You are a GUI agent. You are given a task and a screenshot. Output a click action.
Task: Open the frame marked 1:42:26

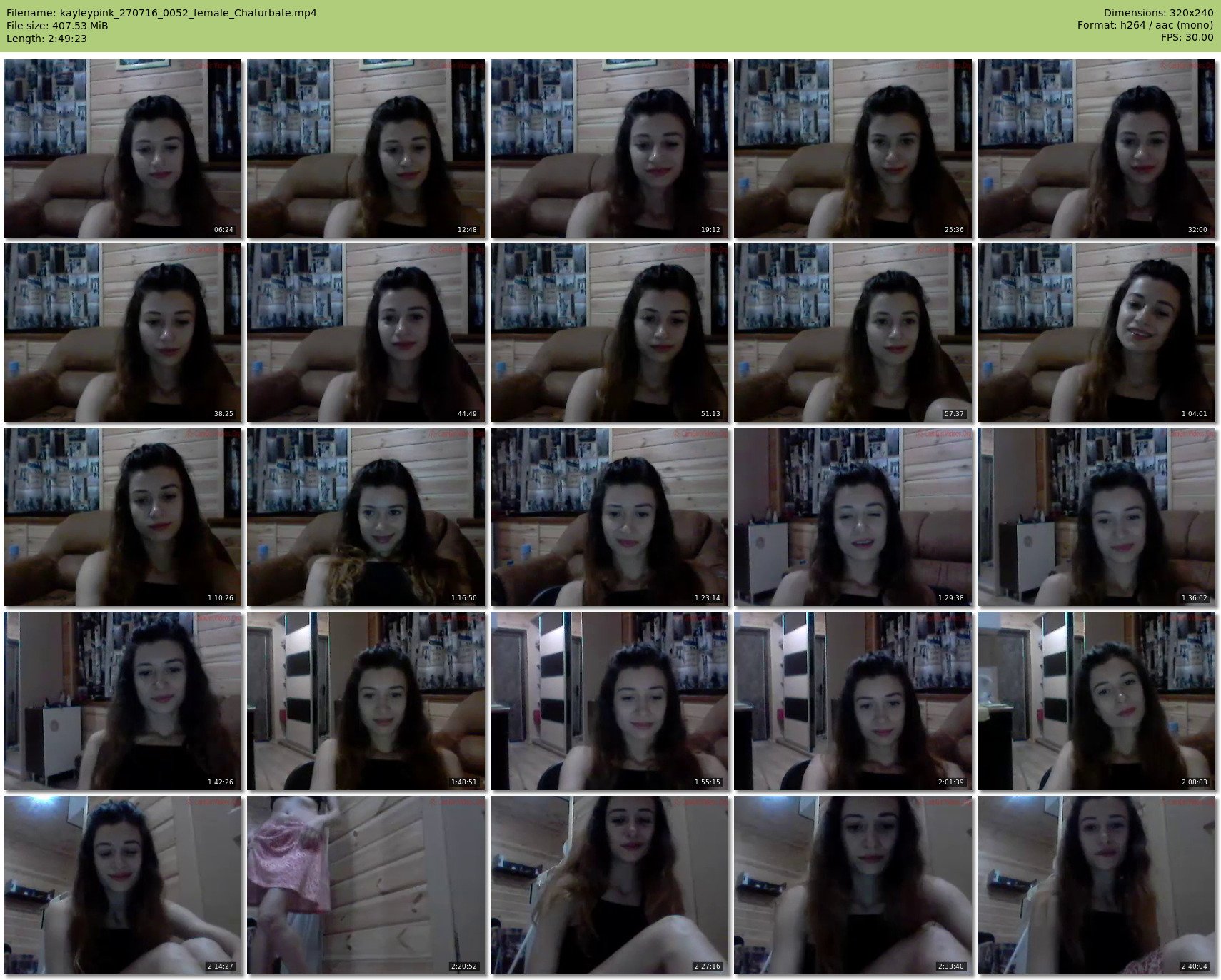(123, 701)
